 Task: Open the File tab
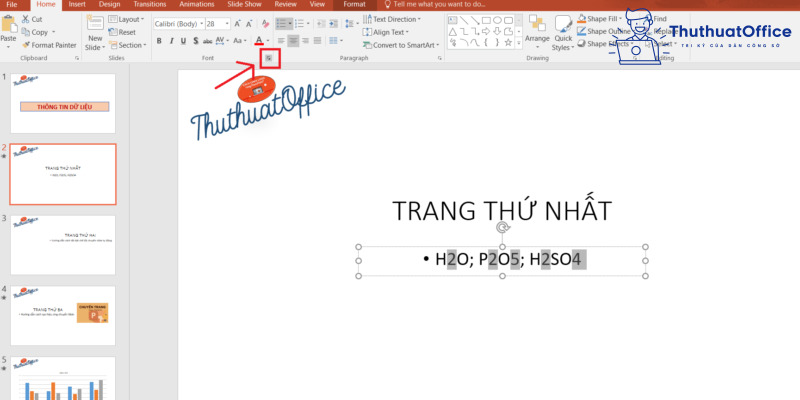point(12,4)
